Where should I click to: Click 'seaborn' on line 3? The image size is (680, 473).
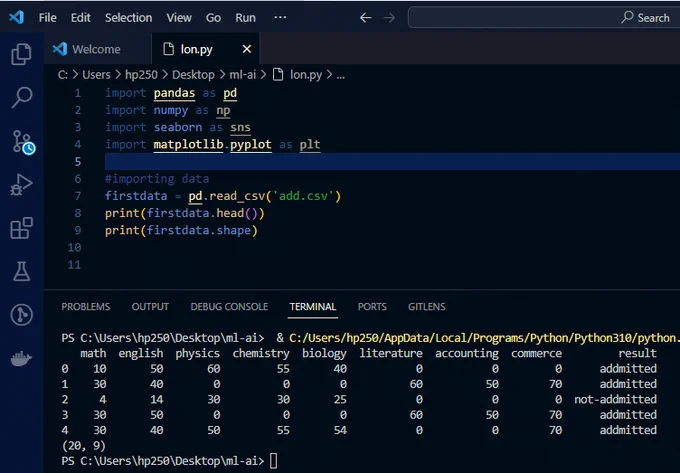tap(178, 127)
